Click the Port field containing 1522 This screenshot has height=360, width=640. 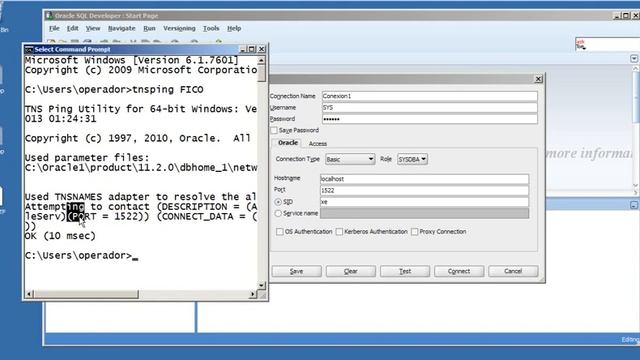click(x=424, y=190)
